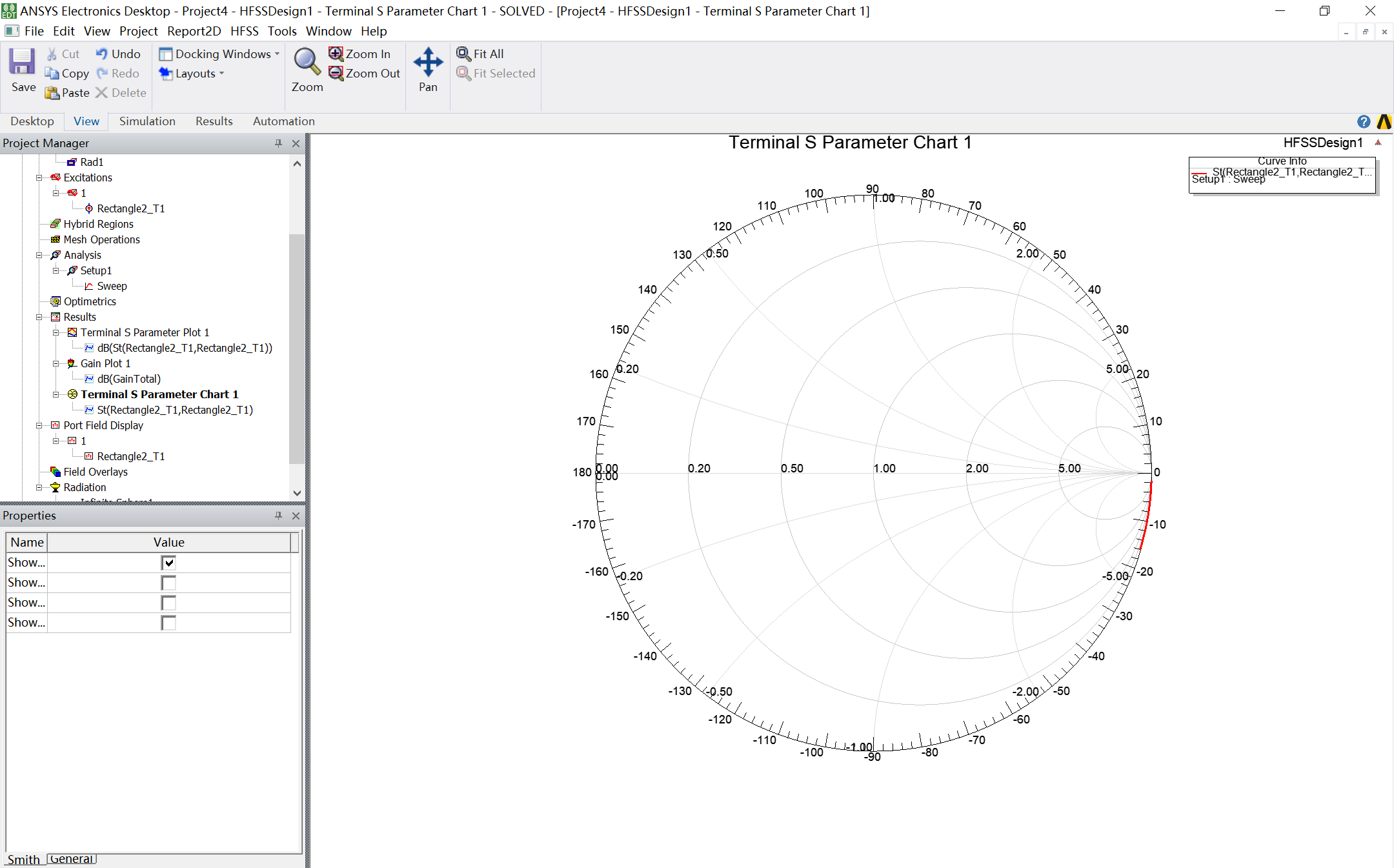Open the Docking Windows dropdown
The image size is (1394, 868).
click(220, 54)
